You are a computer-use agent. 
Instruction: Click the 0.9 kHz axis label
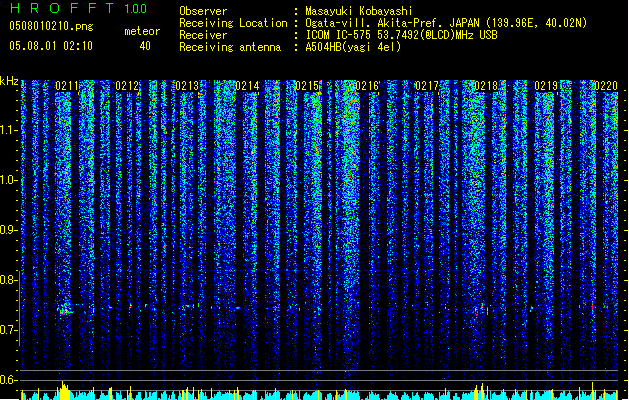pos(9,230)
